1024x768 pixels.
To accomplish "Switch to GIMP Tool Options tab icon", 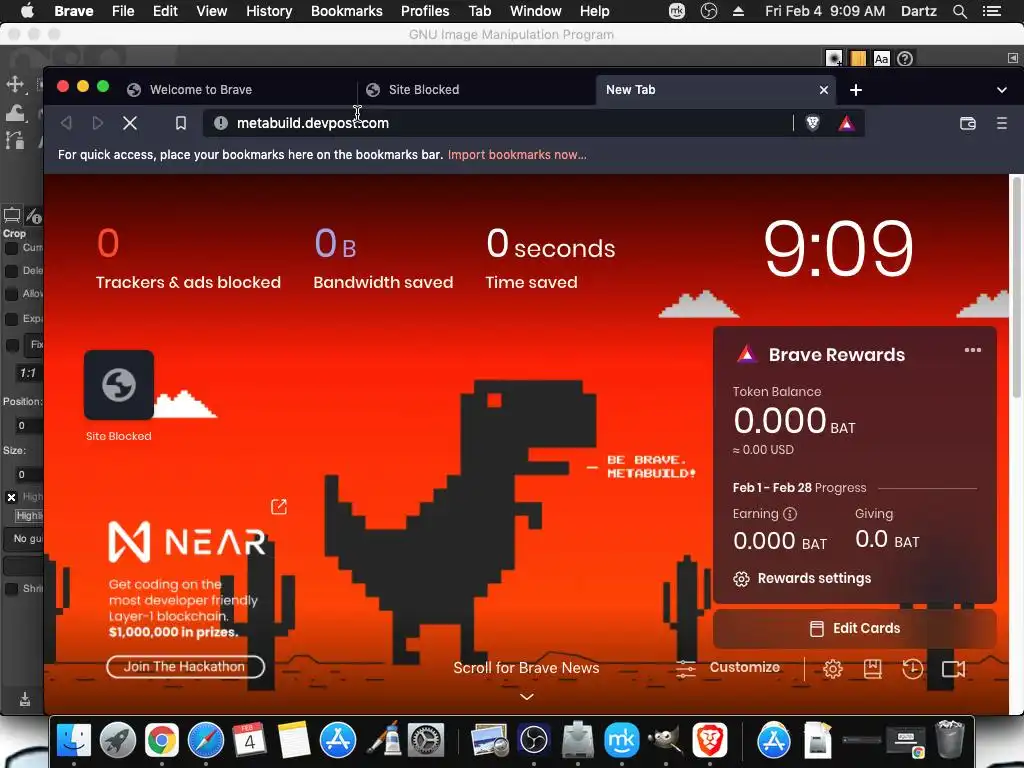I will tap(12, 215).
